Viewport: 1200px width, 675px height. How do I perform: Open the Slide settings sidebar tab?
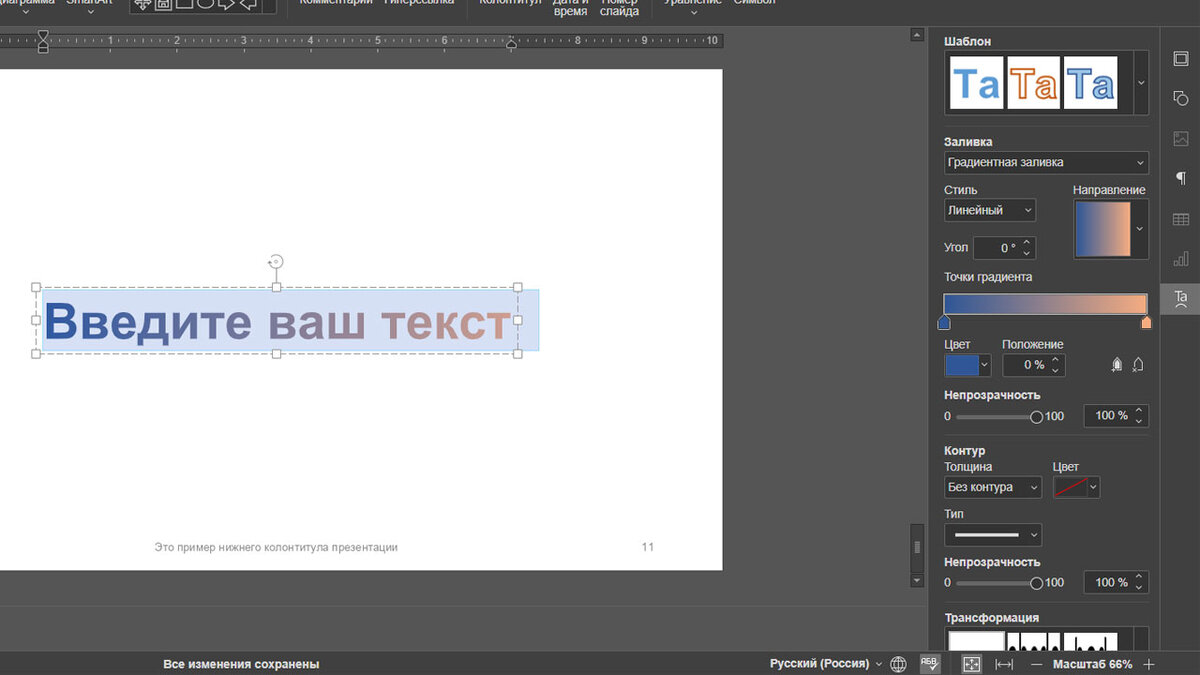pyautogui.click(x=1180, y=60)
